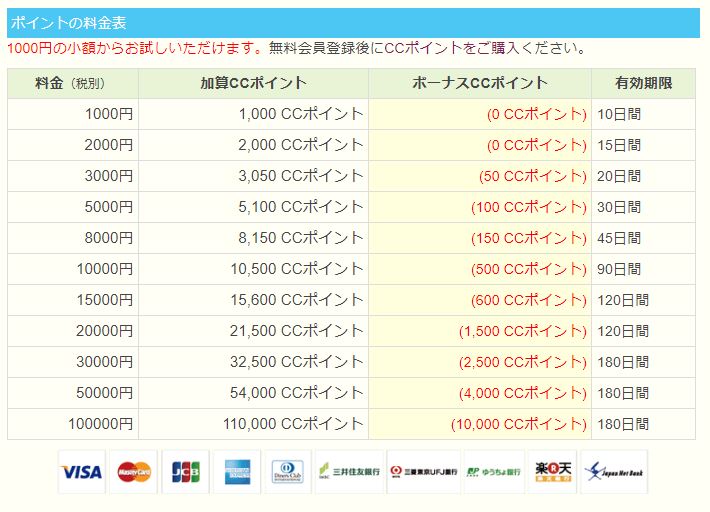
Task: Select the 加算CCポイント column header
Action: point(253,84)
